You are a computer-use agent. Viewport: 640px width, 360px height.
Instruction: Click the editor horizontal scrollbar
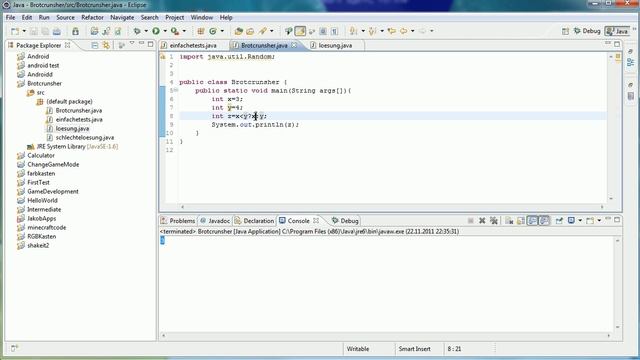tap(392, 207)
